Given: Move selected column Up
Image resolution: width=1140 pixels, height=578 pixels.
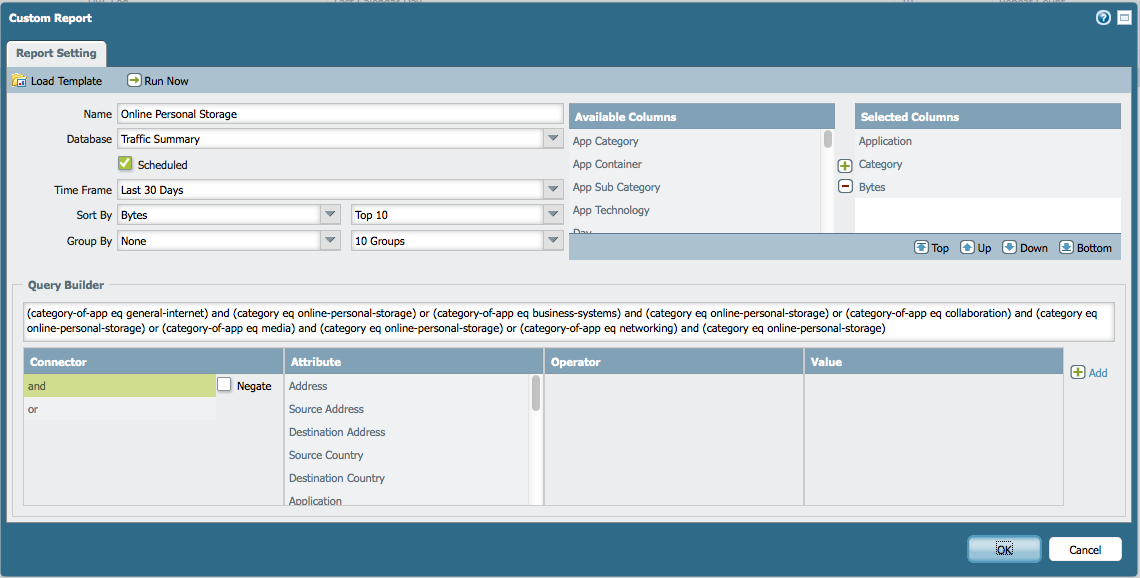Looking at the screenshot, I should point(976,248).
